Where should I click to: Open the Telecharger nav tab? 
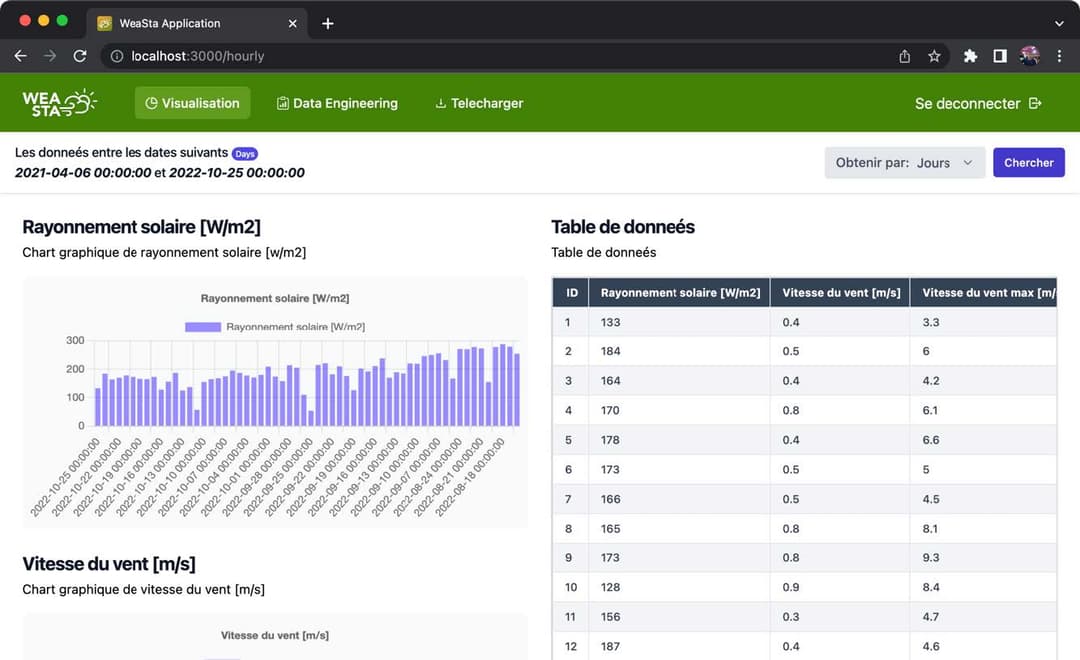479,103
